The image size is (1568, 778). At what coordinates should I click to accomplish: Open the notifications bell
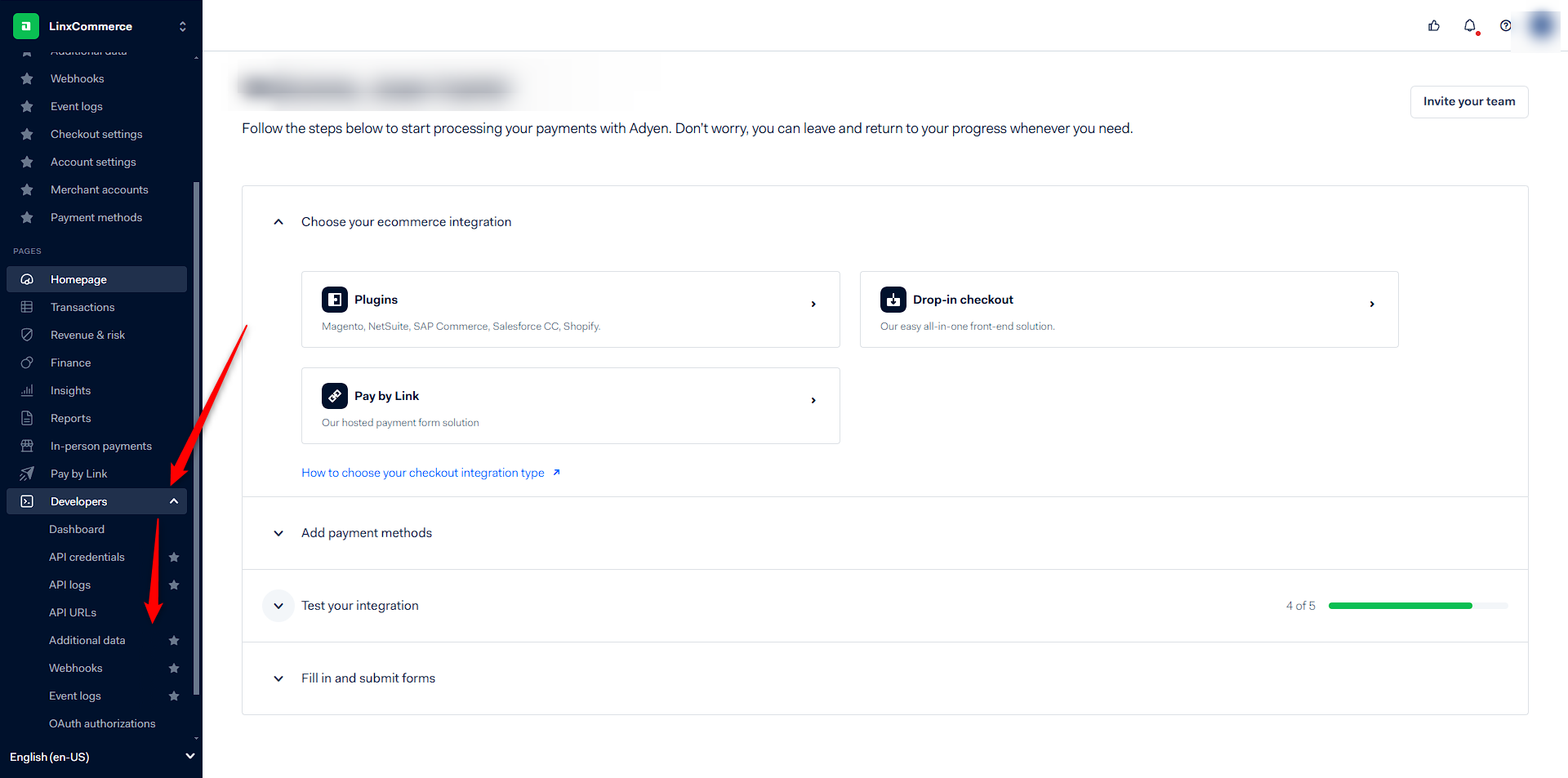click(1470, 26)
